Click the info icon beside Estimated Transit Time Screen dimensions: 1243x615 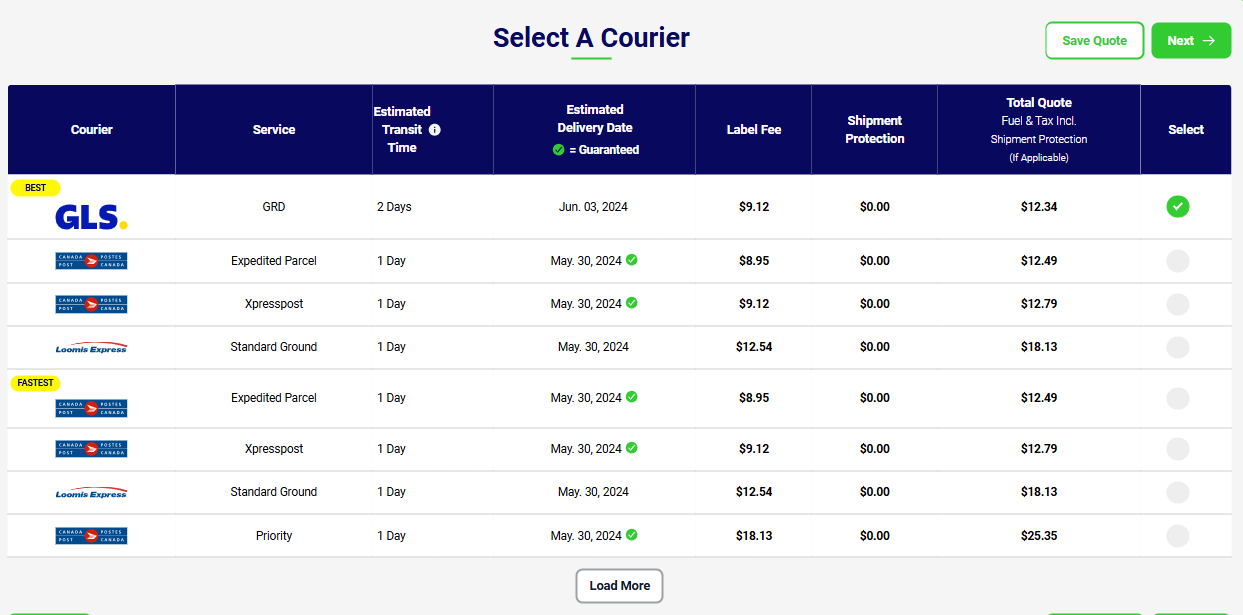point(434,130)
